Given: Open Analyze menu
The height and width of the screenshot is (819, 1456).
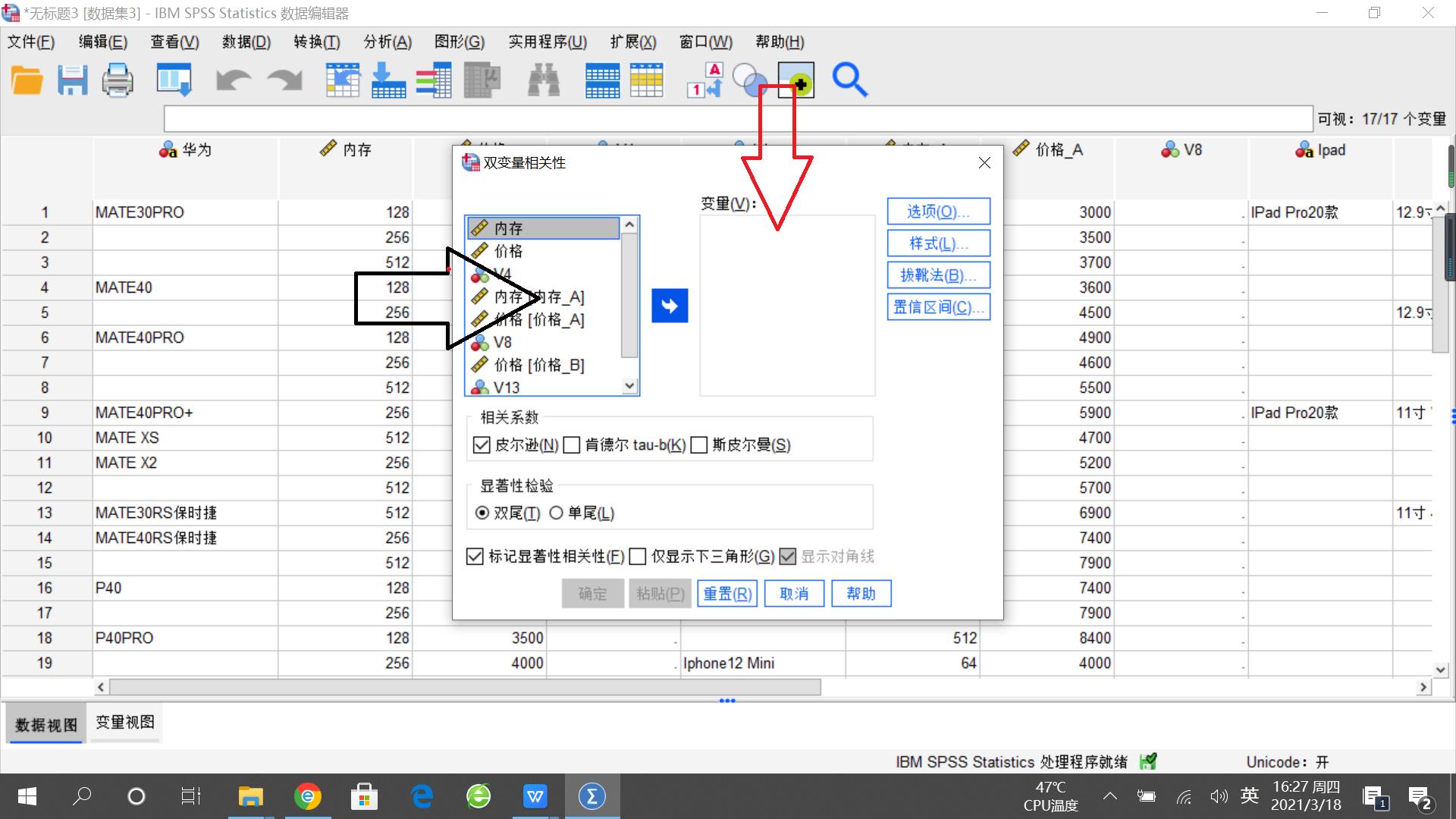Looking at the screenshot, I should [x=388, y=42].
